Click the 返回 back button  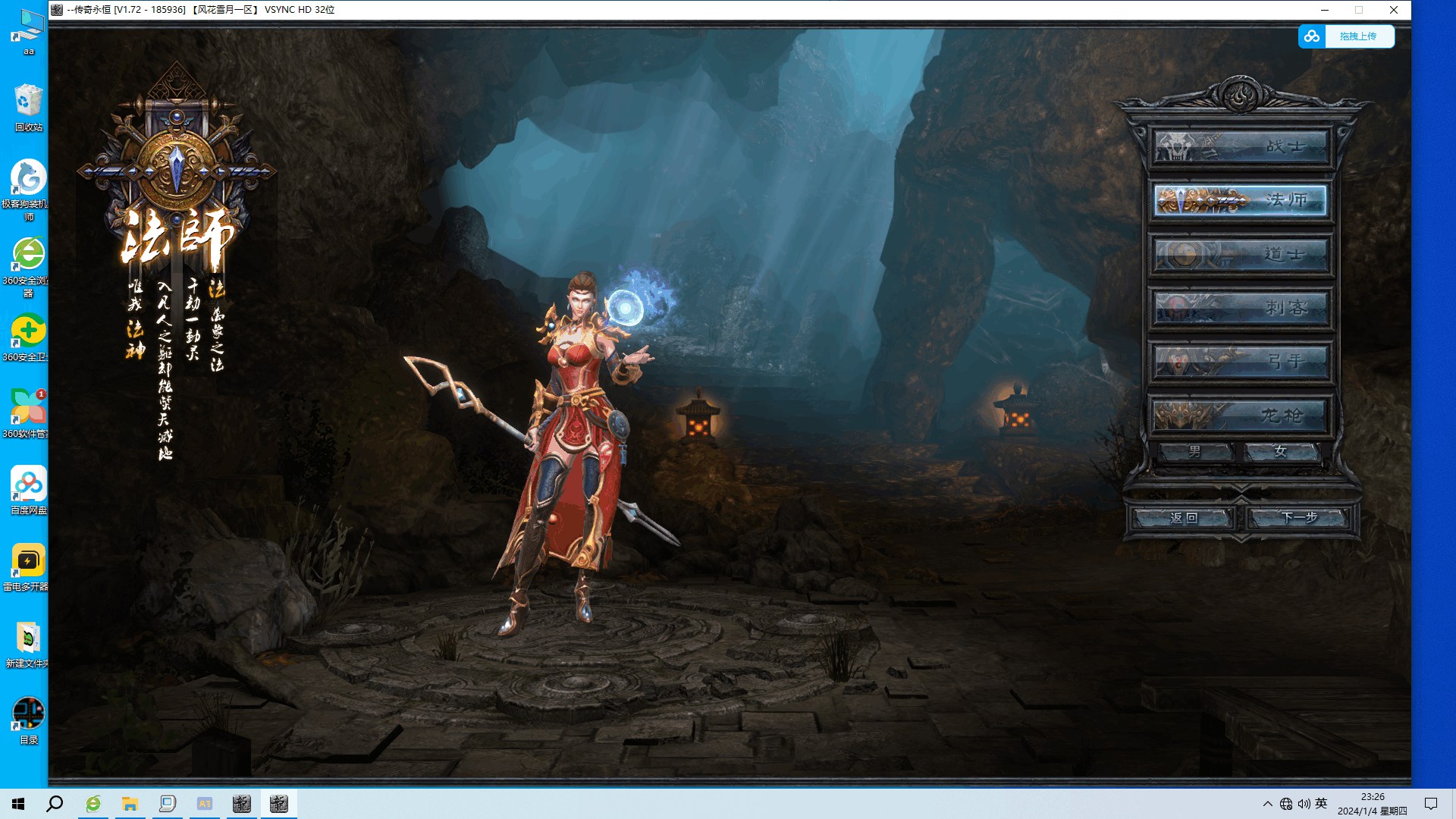(x=1183, y=518)
